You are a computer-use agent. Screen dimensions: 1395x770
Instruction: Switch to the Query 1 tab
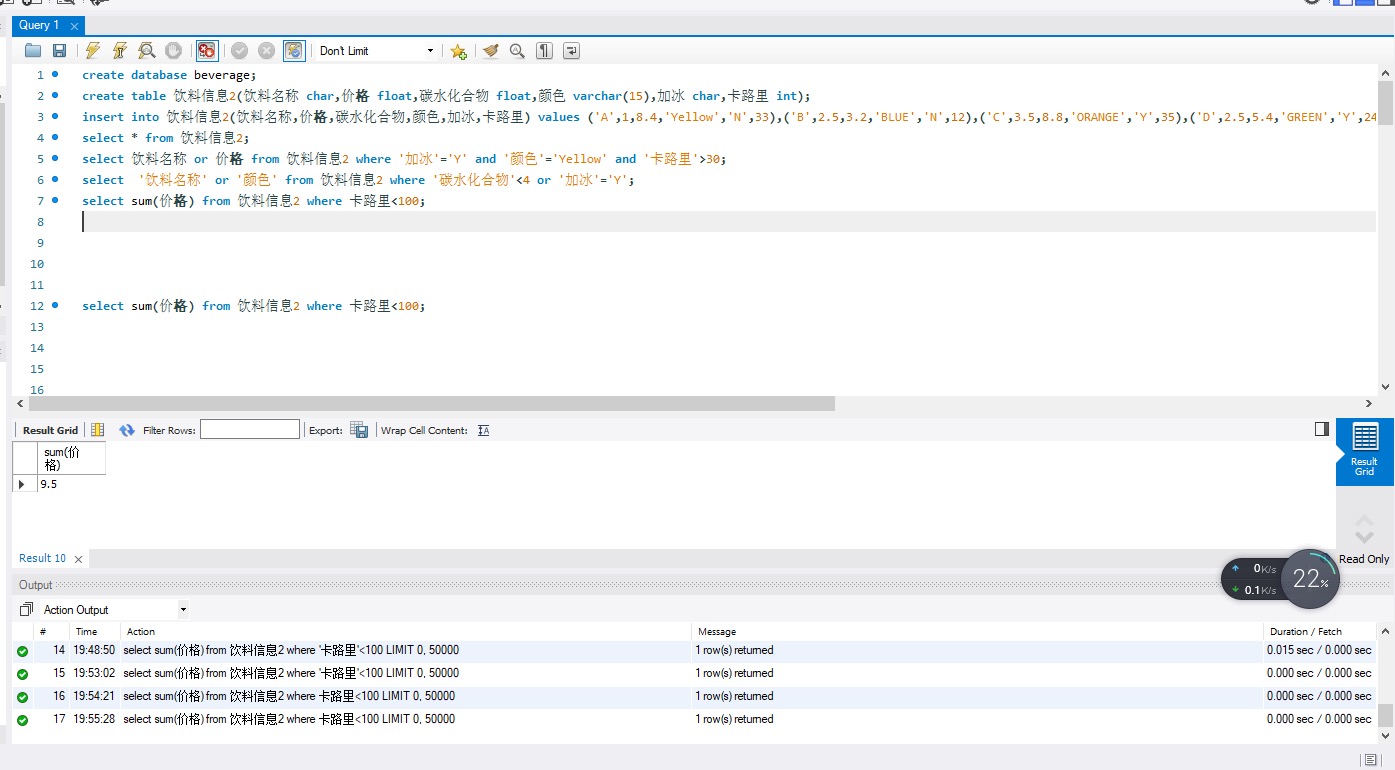(40, 25)
